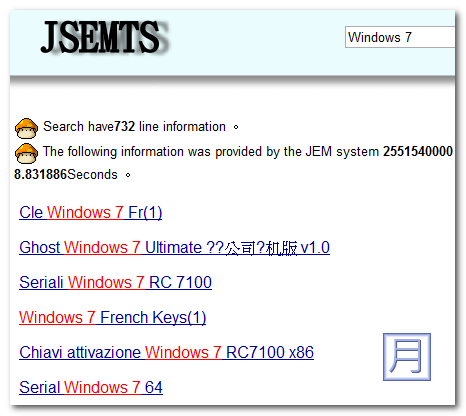Open the Cle Windows 7 Fr(1) link

pyautogui.click(x=91, y=213)
